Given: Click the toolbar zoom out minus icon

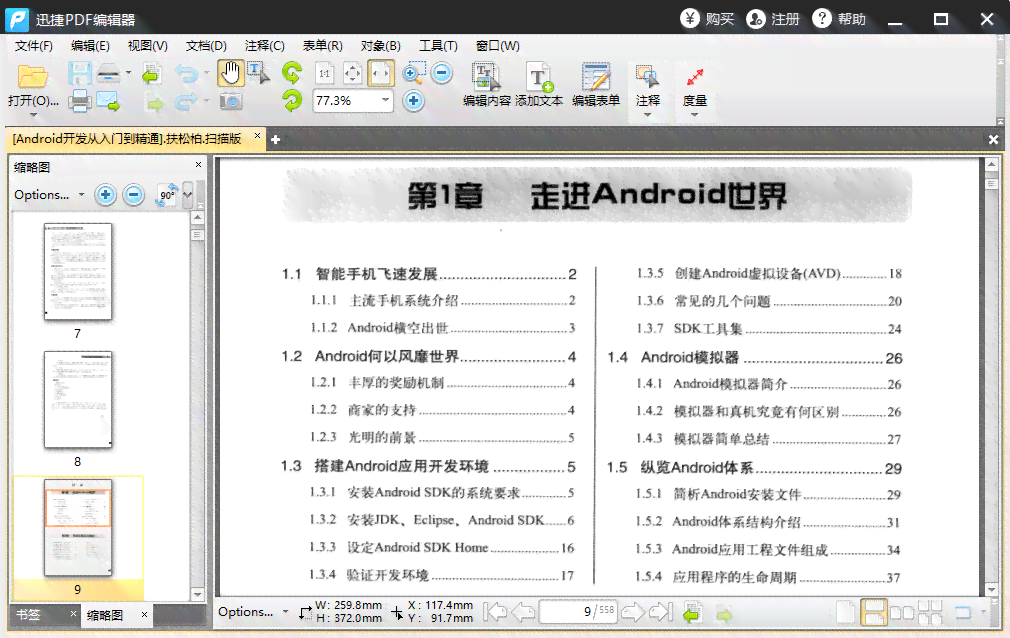Looking at the screenshot, I should pyautogui.click(x=442, y=73).
